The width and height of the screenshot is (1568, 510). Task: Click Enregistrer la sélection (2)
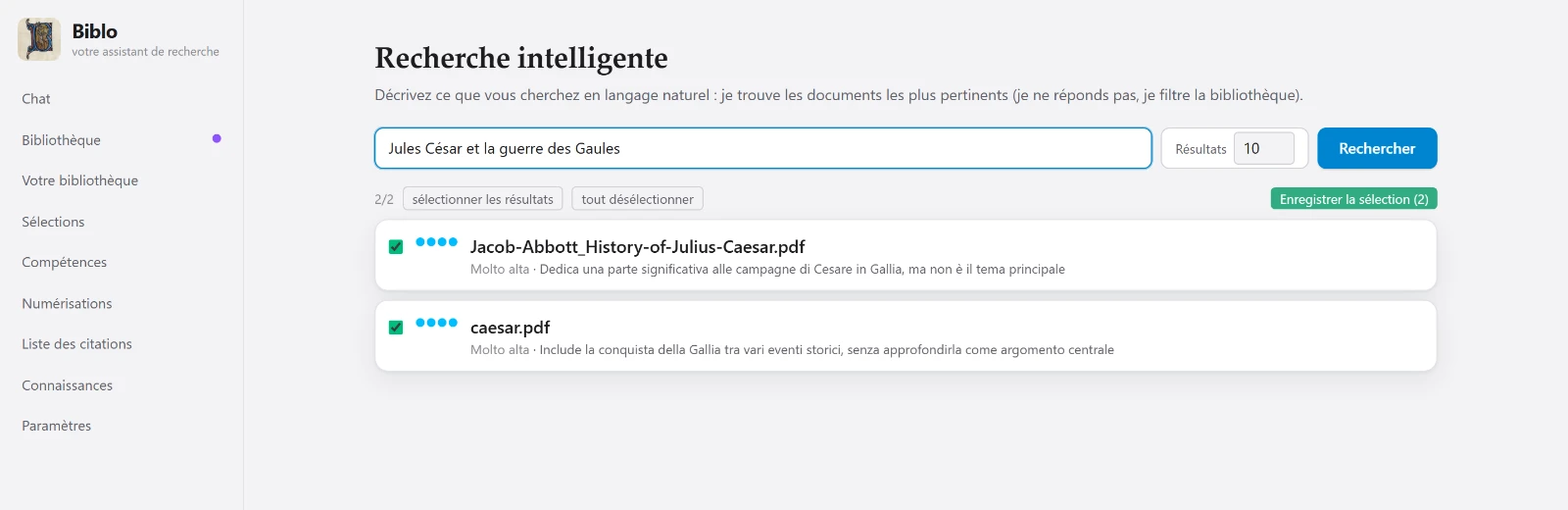pos(1353,199)
